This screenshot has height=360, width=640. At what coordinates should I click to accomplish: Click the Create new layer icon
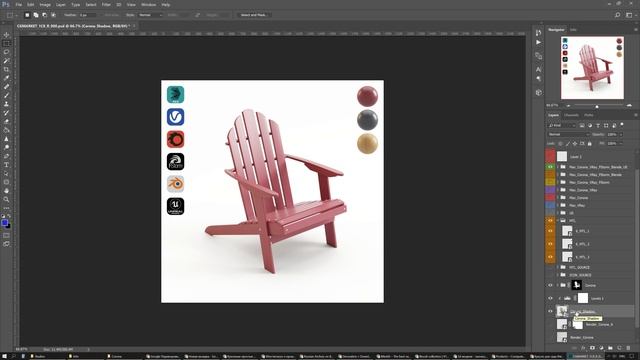(619, 348)
